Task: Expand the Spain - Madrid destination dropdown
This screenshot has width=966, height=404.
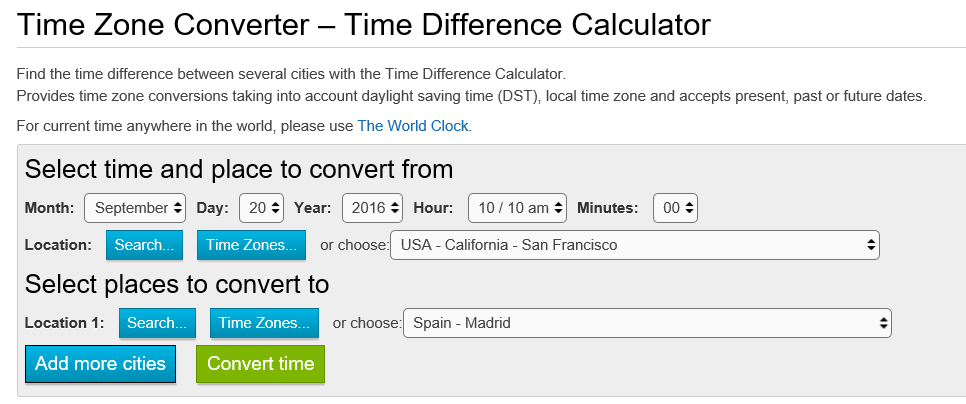Action: [x=647, y=322]
